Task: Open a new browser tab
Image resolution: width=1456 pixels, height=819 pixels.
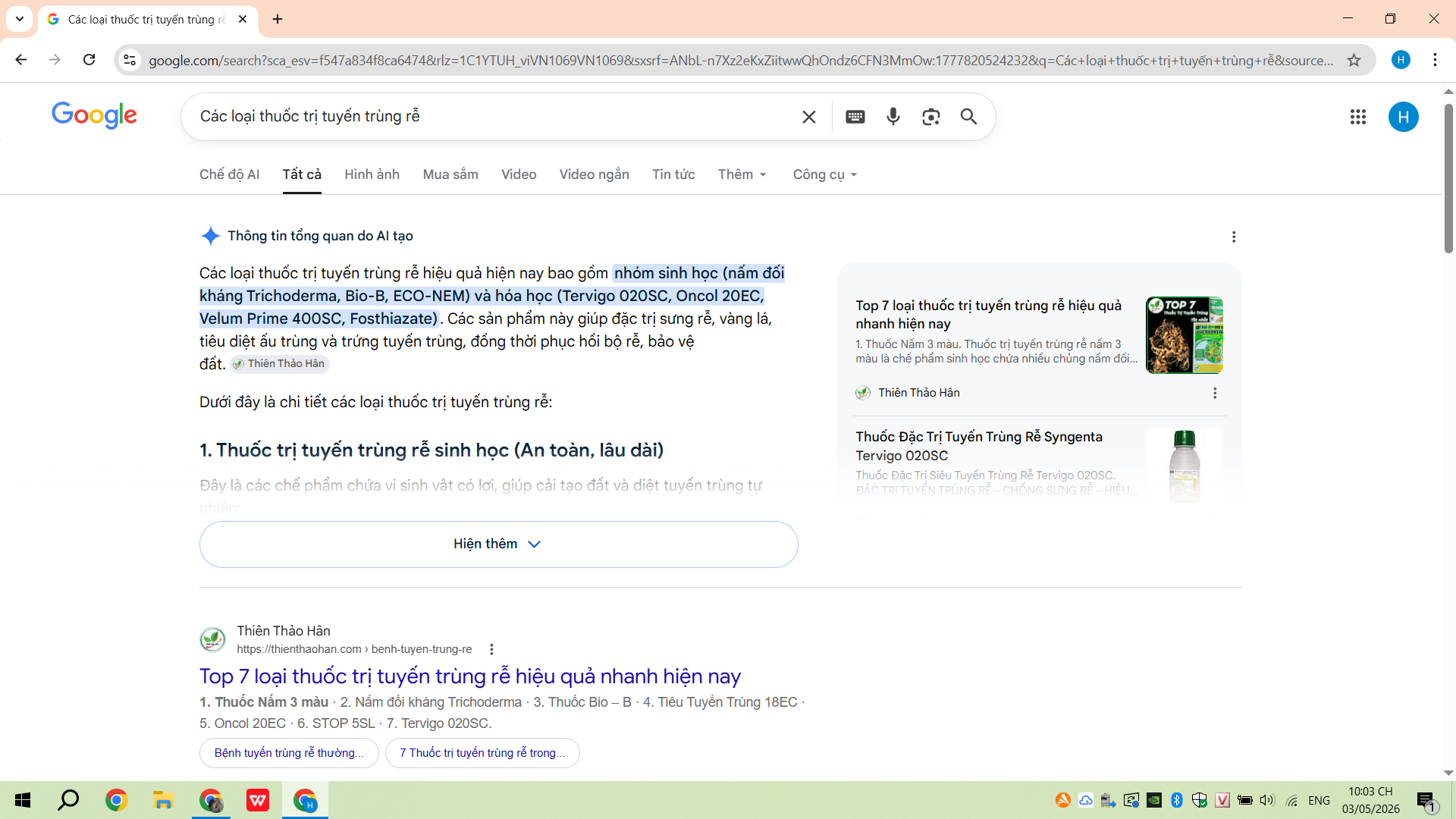Action: coord(278,19)
